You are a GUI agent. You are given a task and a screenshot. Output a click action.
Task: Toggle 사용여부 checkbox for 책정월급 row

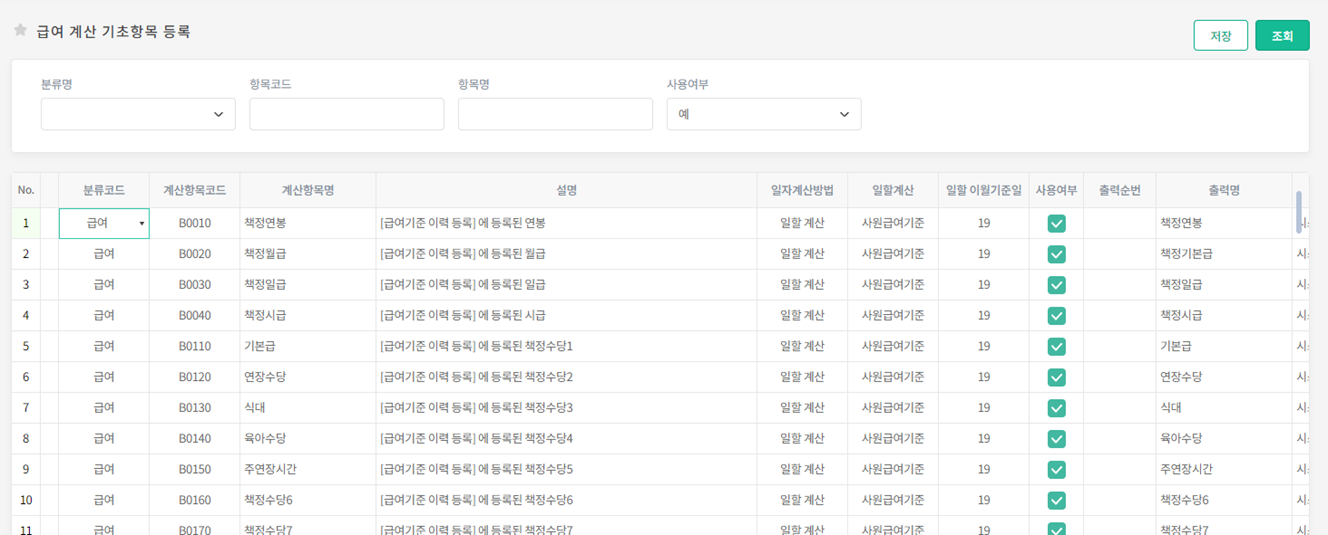pos(1056,254)
